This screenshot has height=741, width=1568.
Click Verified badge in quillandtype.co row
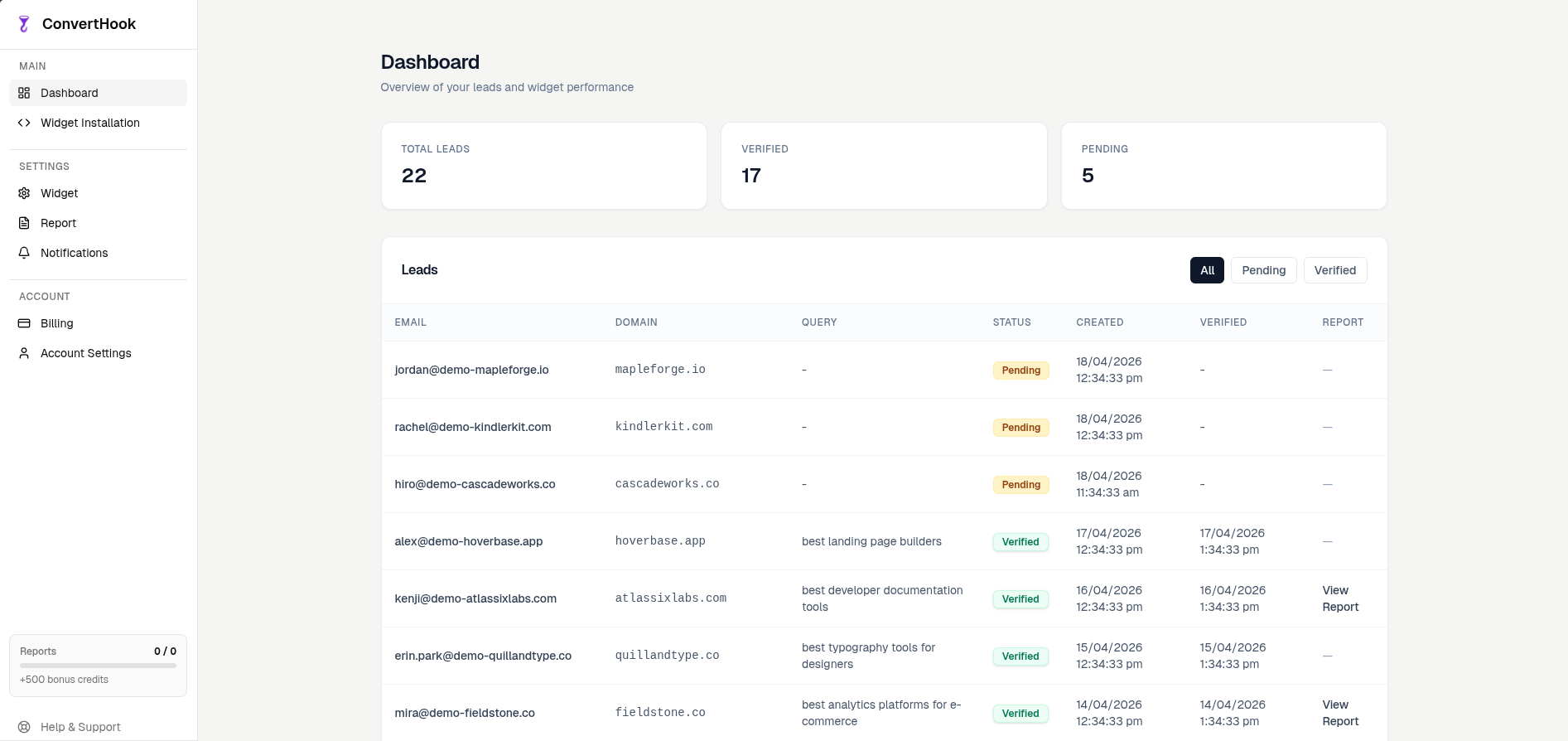coord(1020,656)
